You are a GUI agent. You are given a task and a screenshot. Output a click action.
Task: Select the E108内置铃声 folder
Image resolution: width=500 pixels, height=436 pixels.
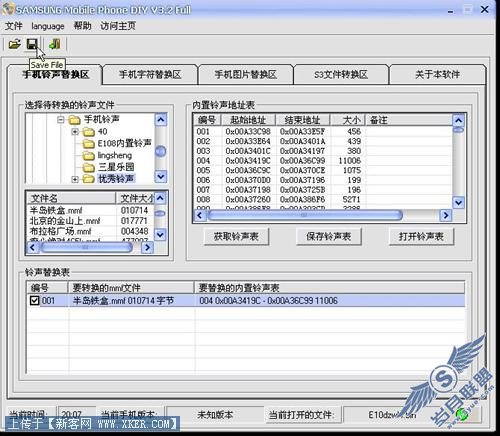point(124,143)
